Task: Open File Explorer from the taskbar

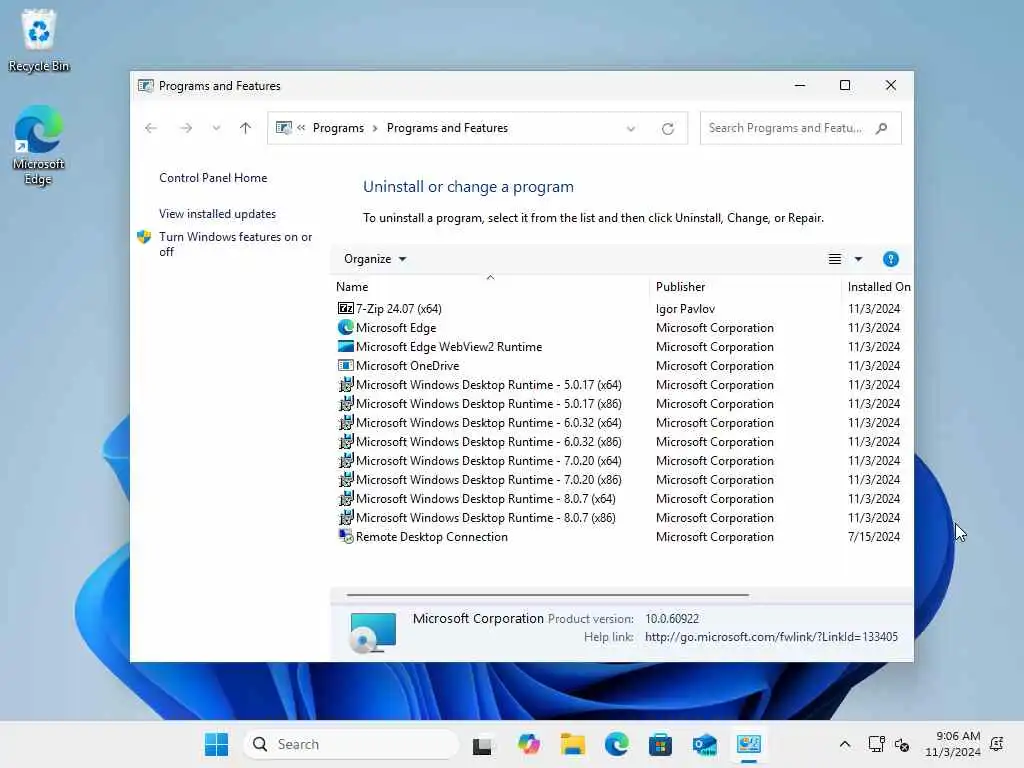Action: pyautogui.click(x=573, y=744)
